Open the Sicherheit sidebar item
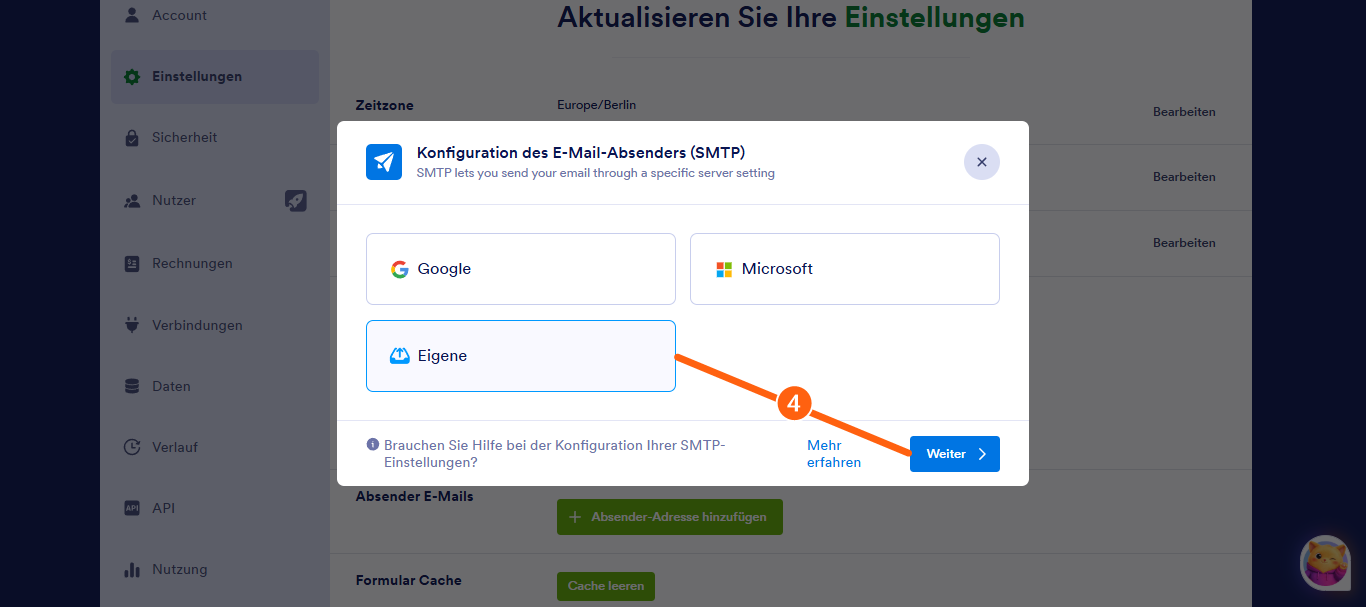 tap(214, 138)
